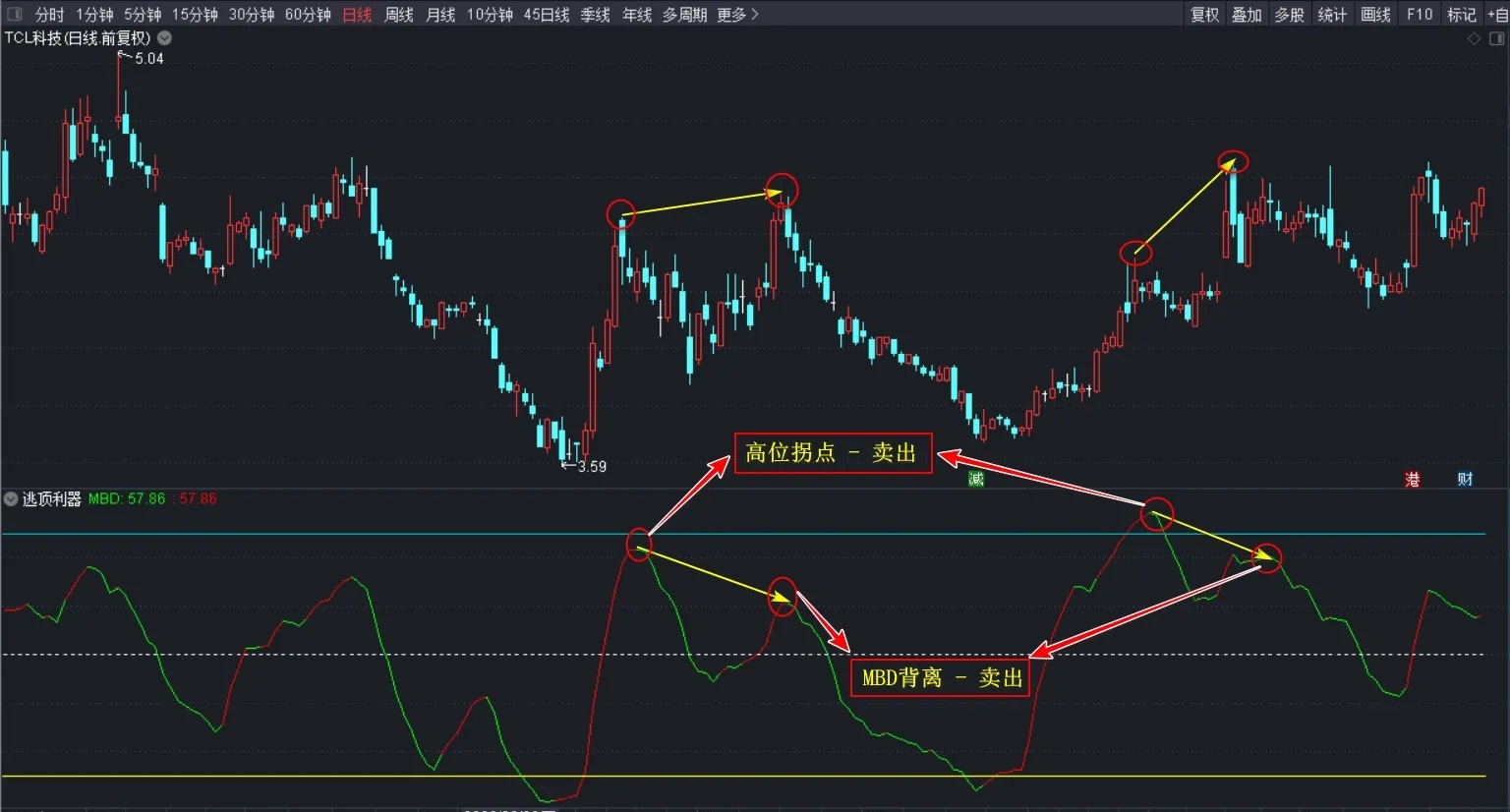Click the 标记 mark button
1510x812 pixels.
point(1462,15)
